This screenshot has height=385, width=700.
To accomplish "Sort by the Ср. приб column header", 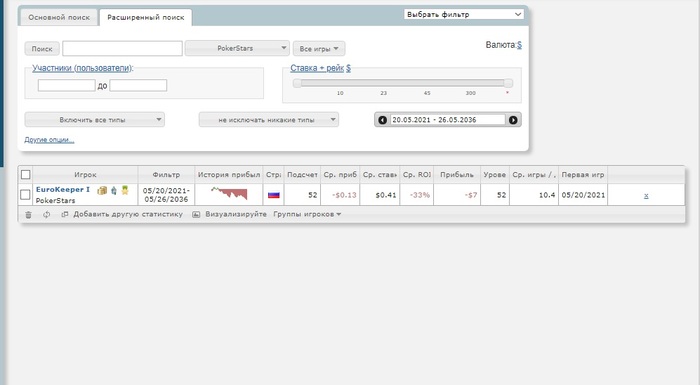I will (x=340, y=175).
